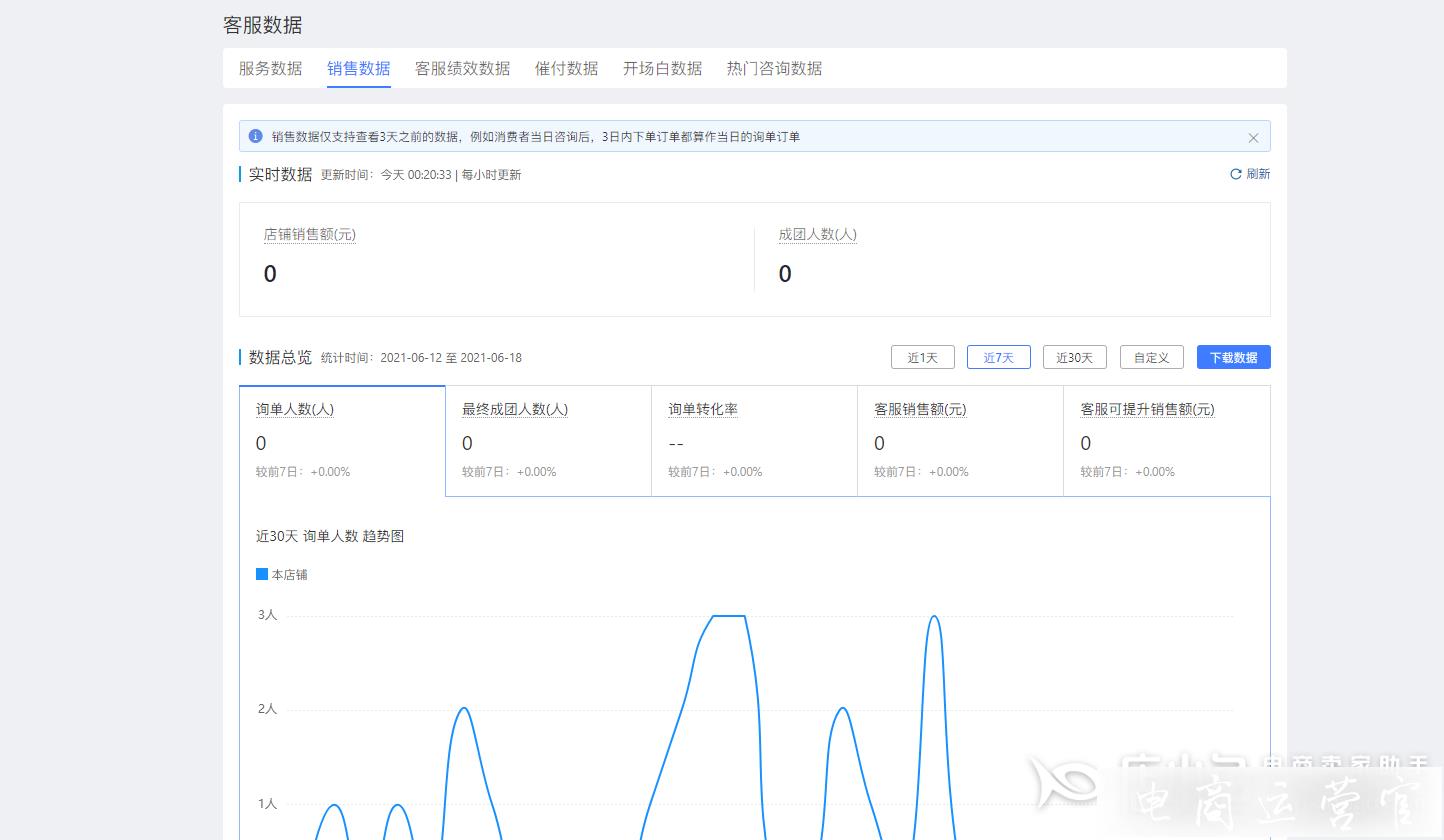
Task: Click the info icon in the notice banner
Action: tap(255, 136)
